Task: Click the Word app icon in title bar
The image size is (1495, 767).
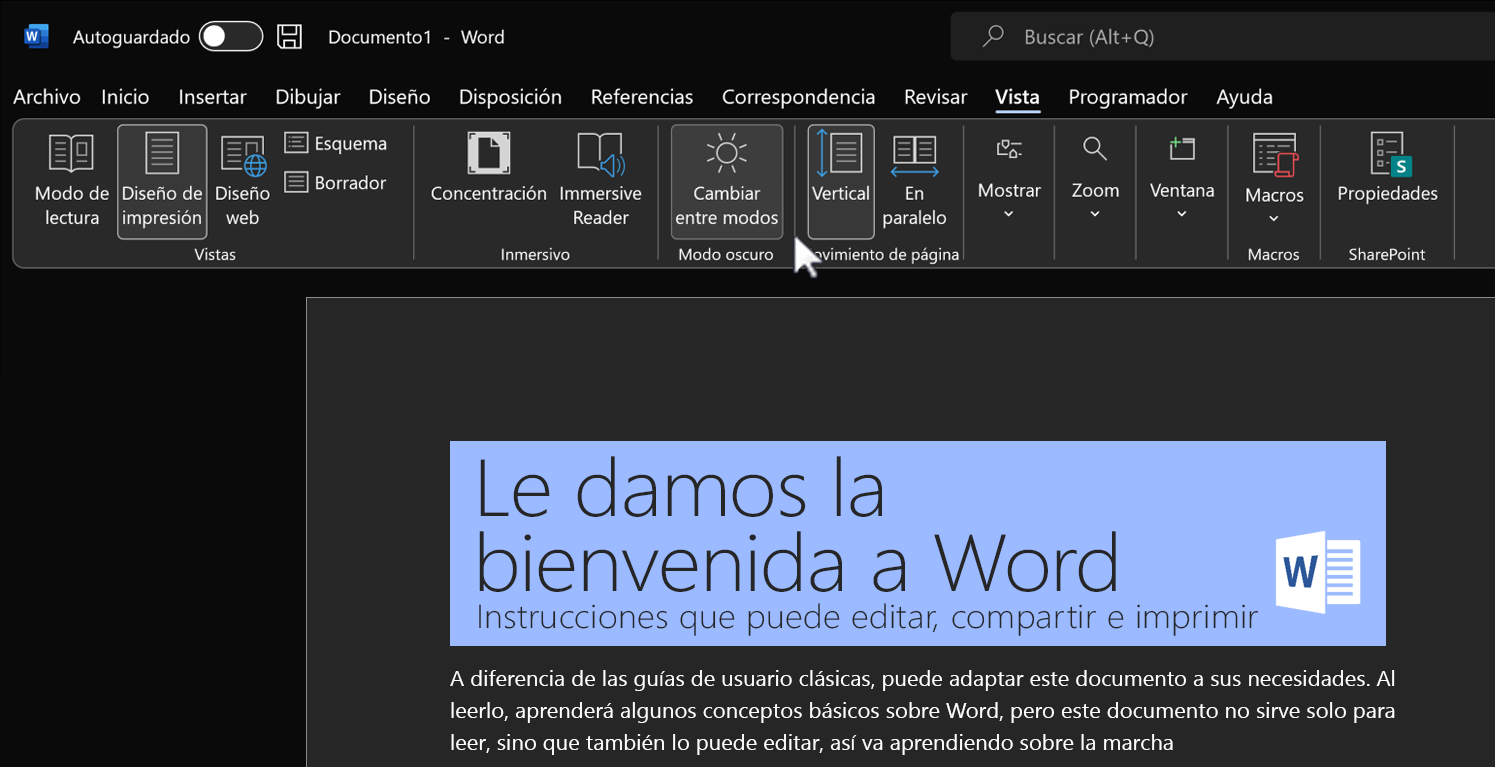Action: point(37,37)
